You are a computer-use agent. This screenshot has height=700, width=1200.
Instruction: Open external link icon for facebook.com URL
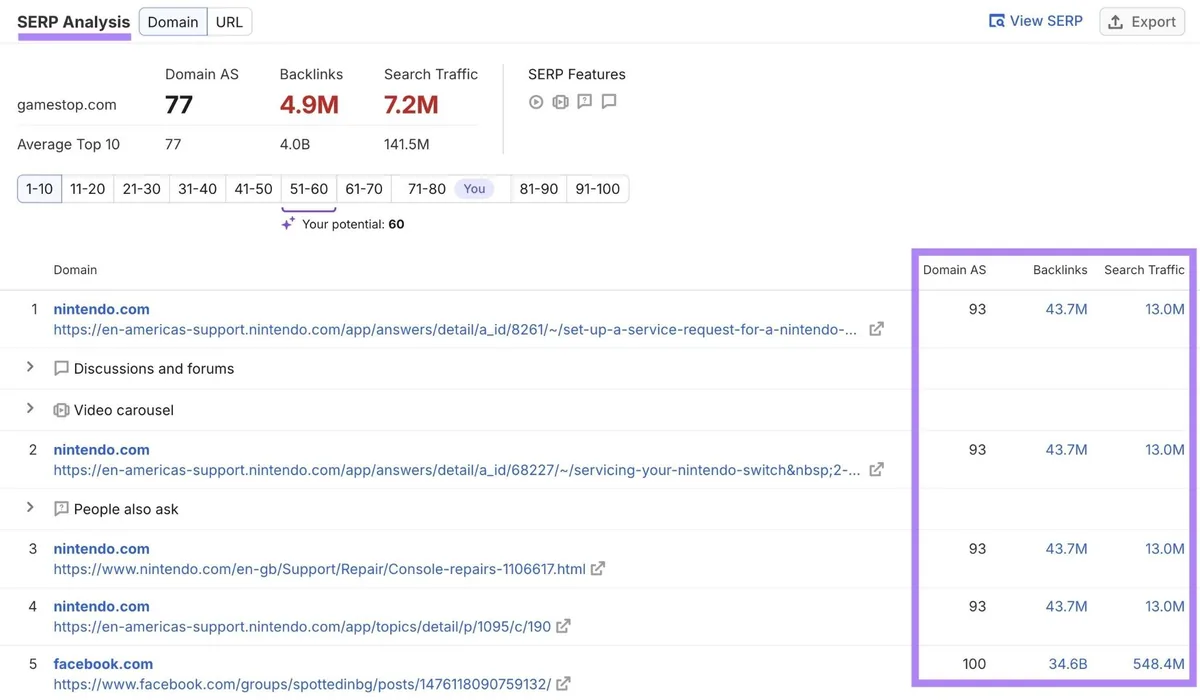563,684
